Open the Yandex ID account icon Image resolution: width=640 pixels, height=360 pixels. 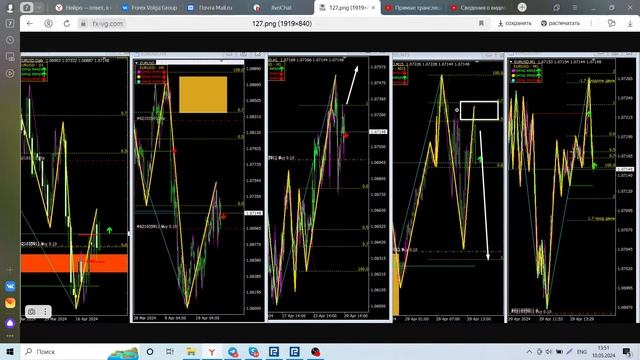(x=48, y=24)
